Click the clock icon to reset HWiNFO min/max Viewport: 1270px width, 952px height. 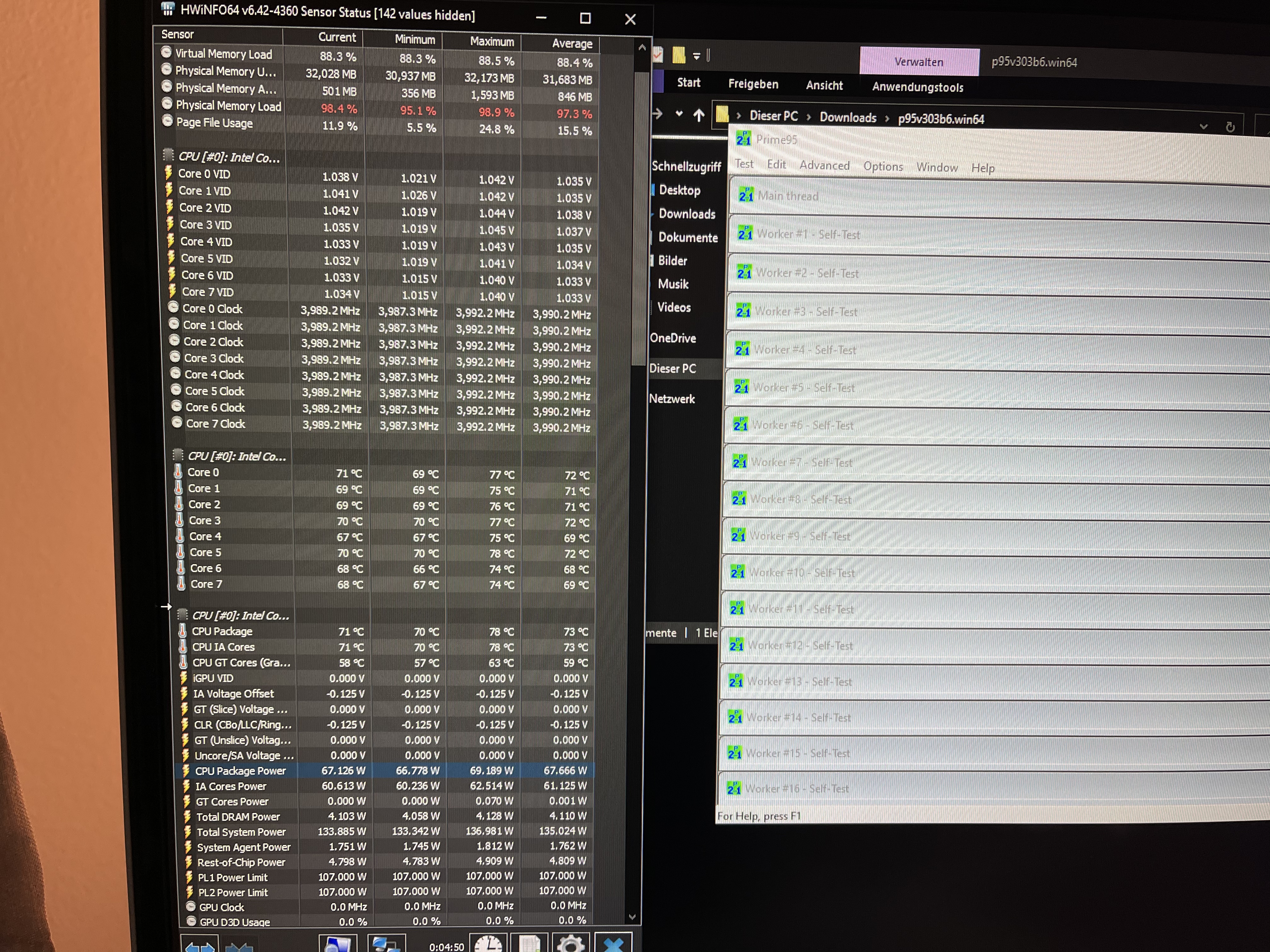489,943
